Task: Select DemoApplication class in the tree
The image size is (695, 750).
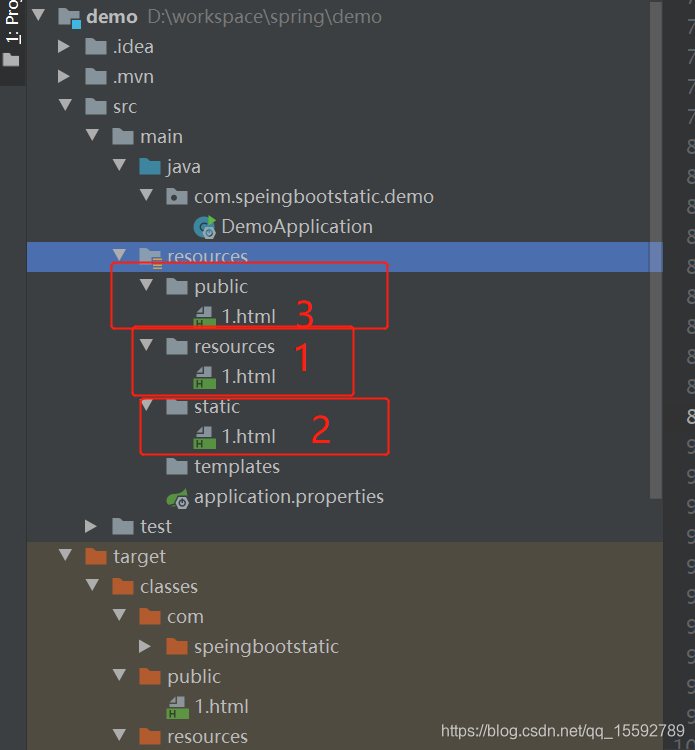Action: (297, 227)
